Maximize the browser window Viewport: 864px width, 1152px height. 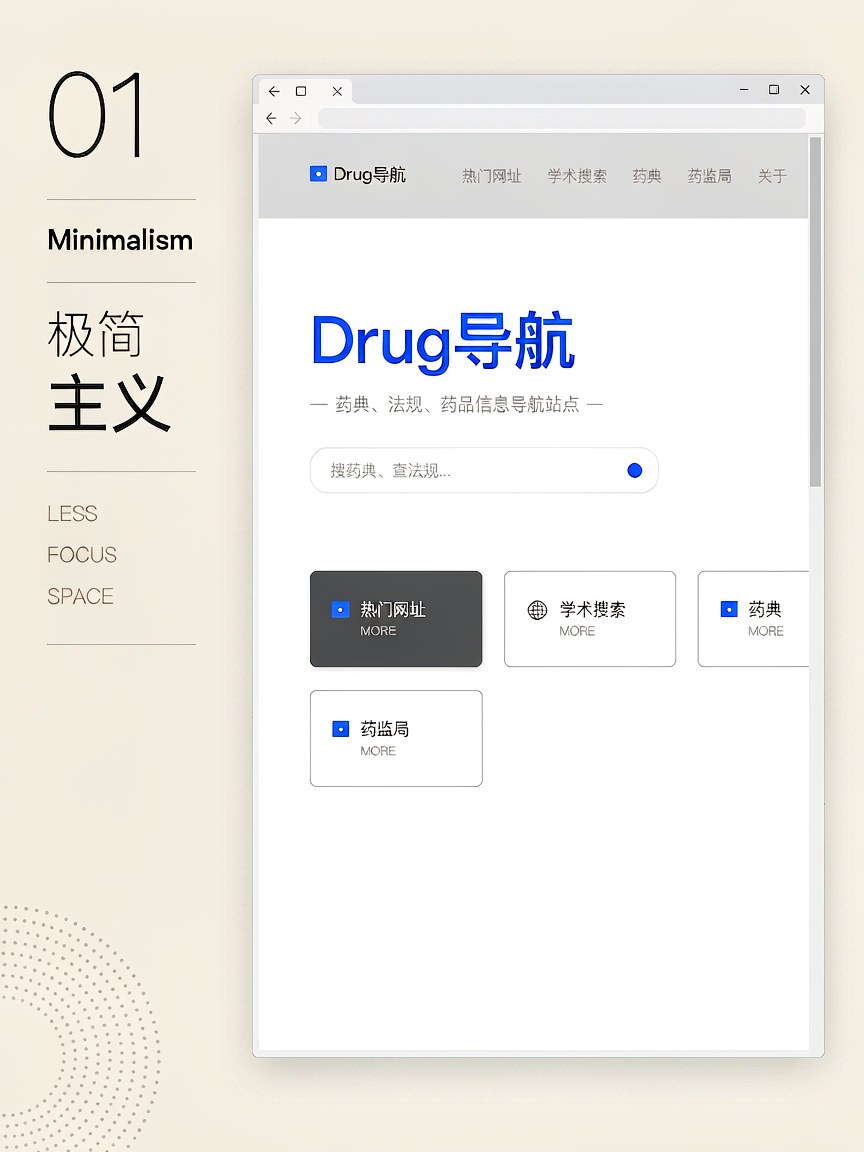774,90
